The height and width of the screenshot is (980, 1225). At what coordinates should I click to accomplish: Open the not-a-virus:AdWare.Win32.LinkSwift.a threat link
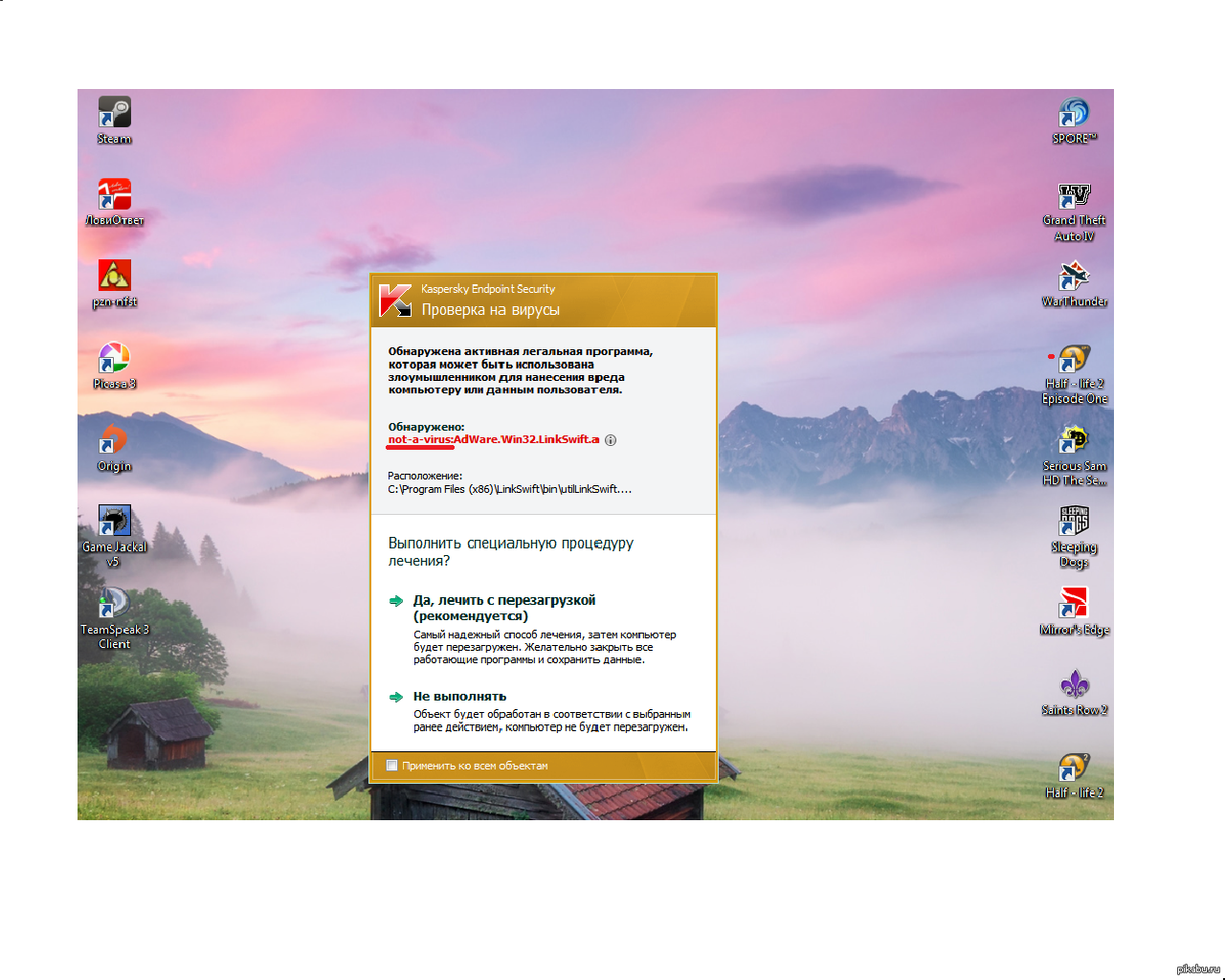coord(494,439)
